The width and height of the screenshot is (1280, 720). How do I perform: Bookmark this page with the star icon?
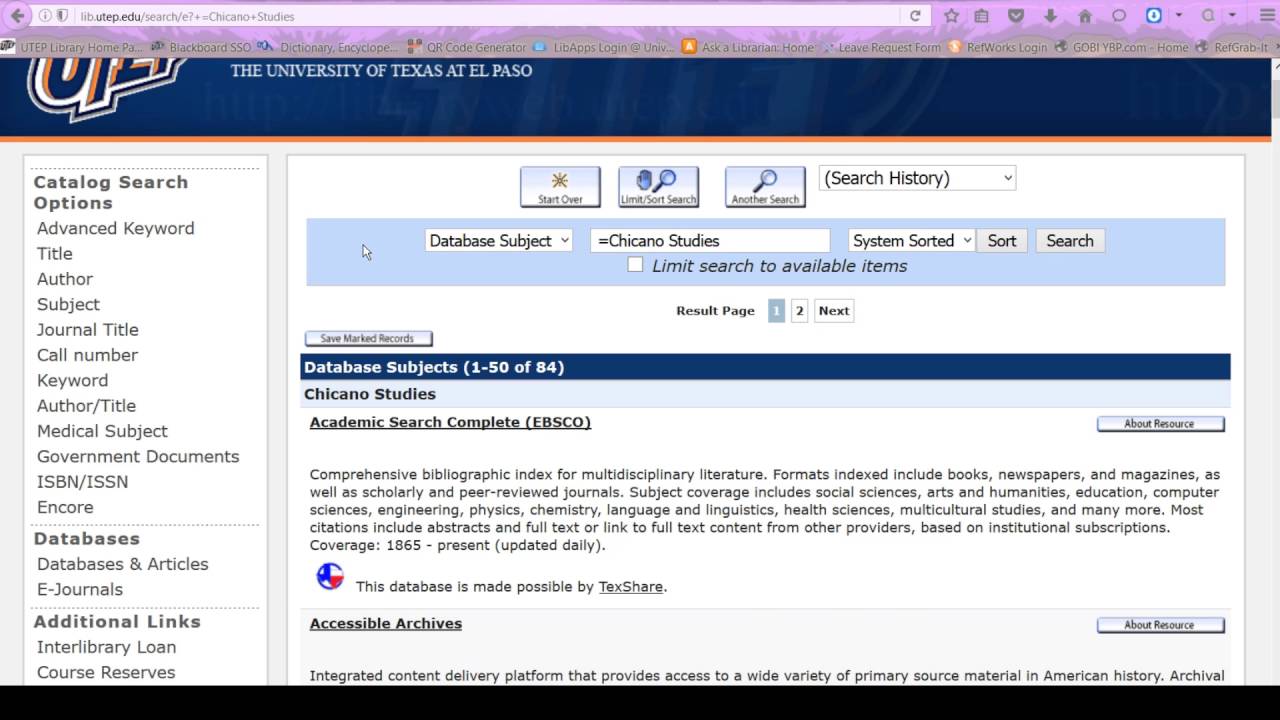[x=951, y=16]
